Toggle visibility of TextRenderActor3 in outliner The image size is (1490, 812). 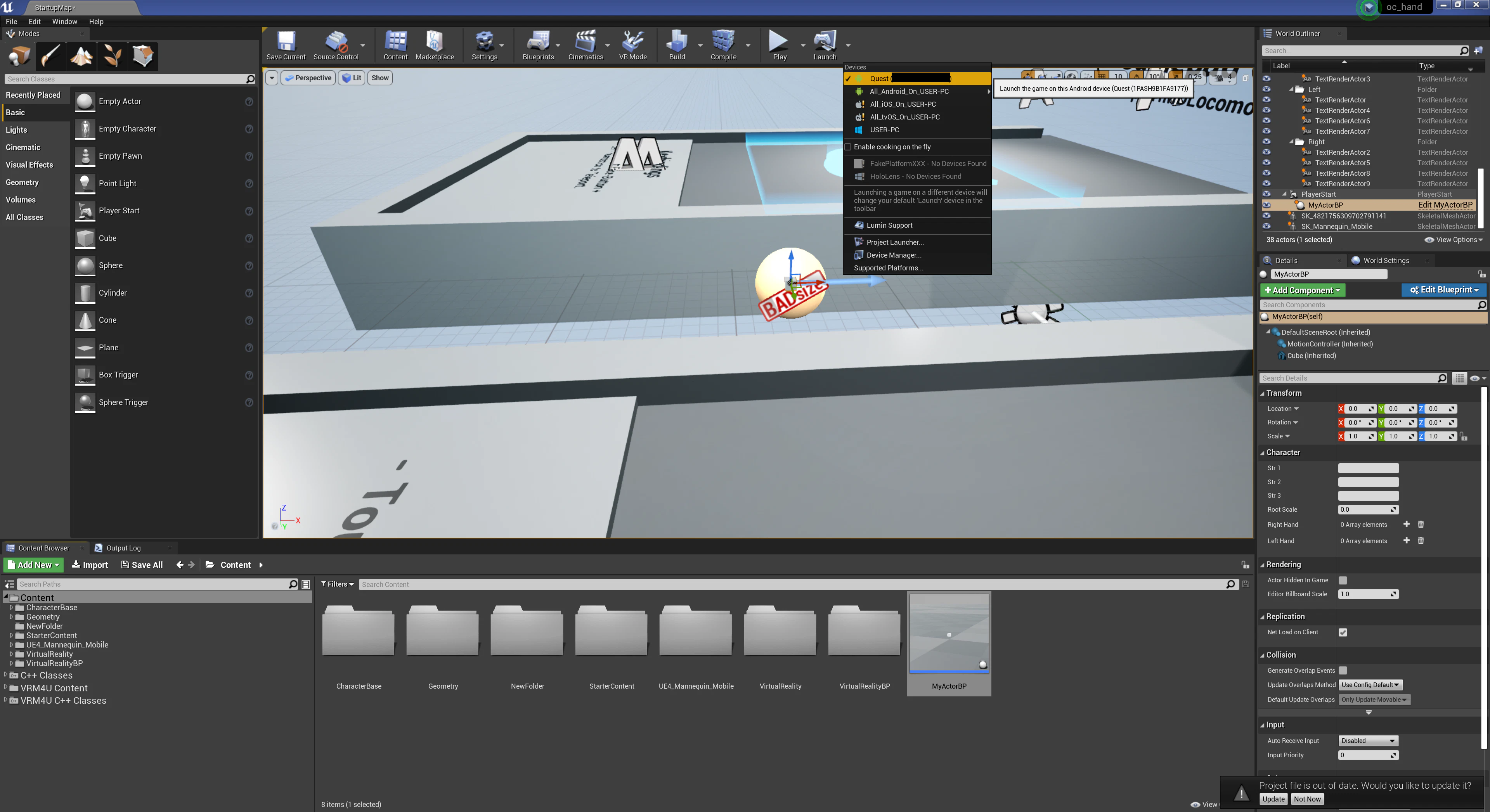(1267, 79)
